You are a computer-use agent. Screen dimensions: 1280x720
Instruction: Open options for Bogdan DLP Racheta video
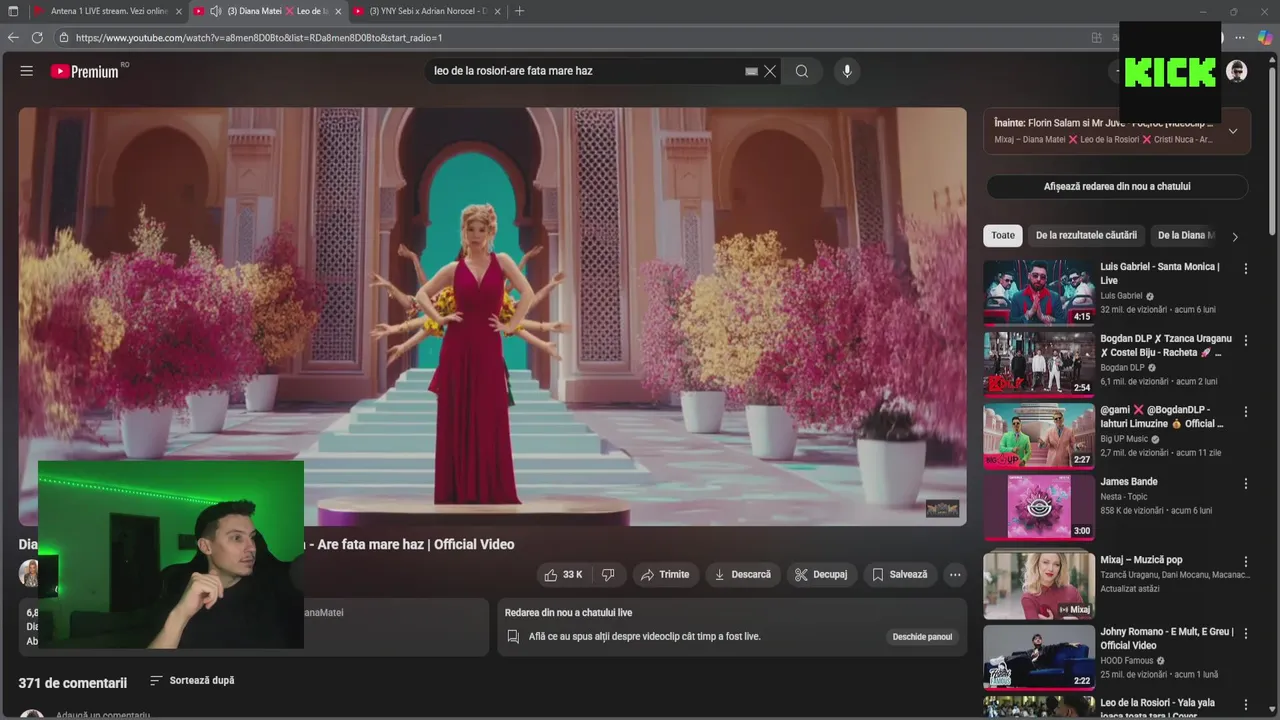point(1246,341)
